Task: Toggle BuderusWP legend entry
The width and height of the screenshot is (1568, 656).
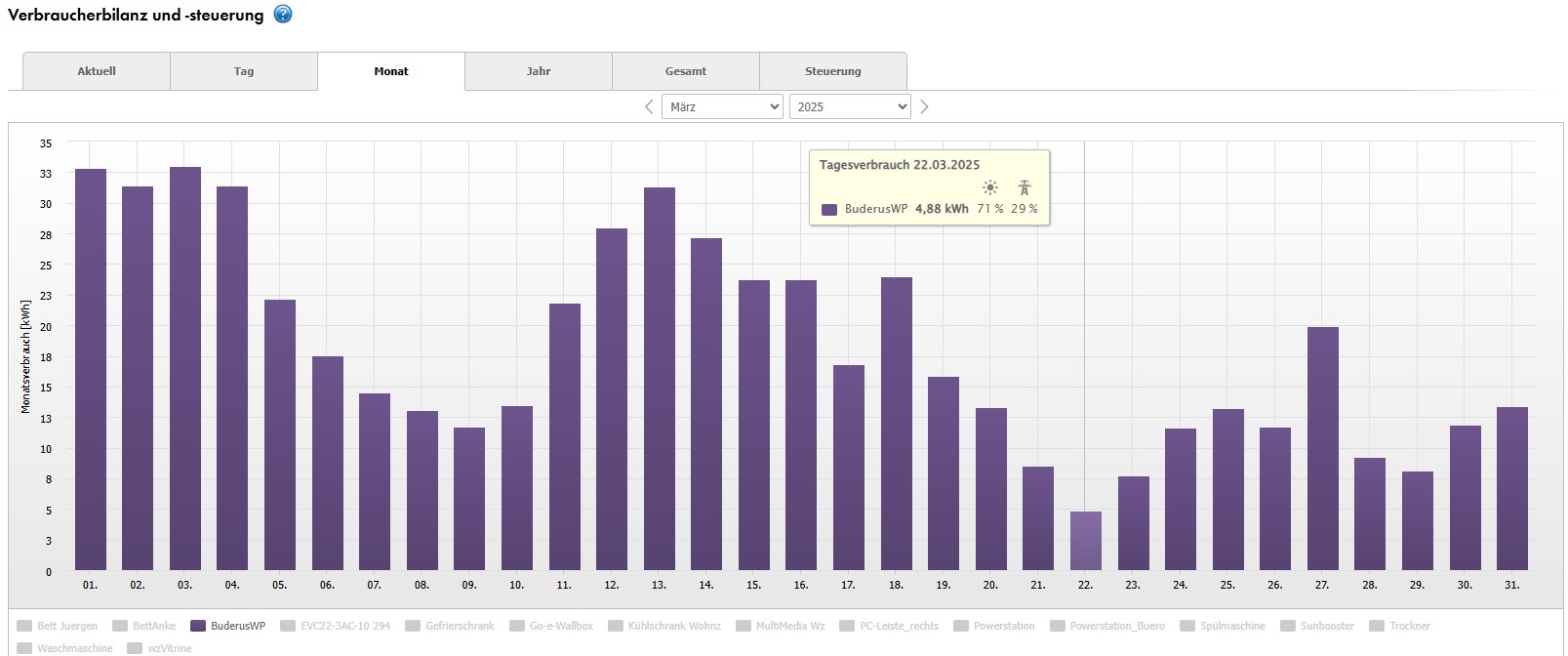Action: (228, 626)
